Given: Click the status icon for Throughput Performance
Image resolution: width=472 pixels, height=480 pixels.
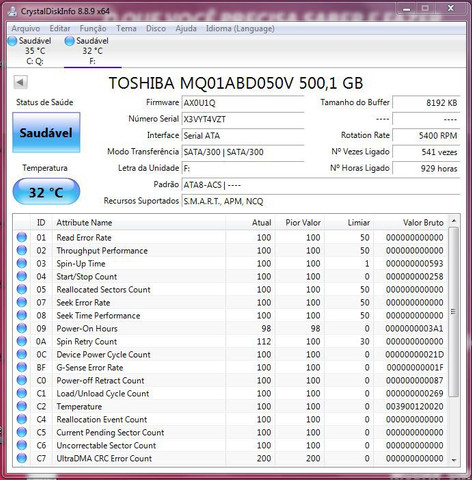Looking at the screenshot, I should (22, 250).
